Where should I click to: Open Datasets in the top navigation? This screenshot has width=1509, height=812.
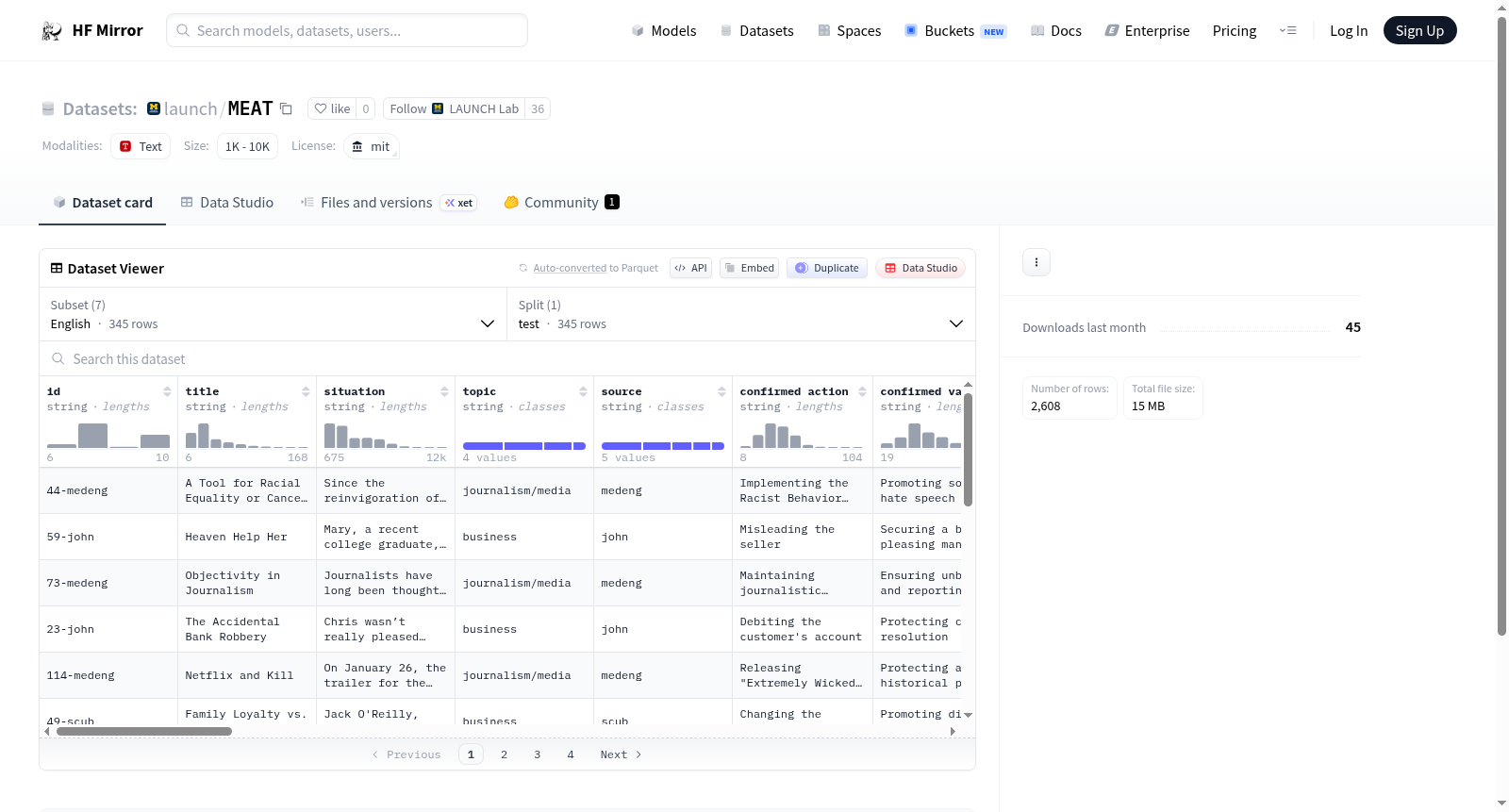(756, 31)
